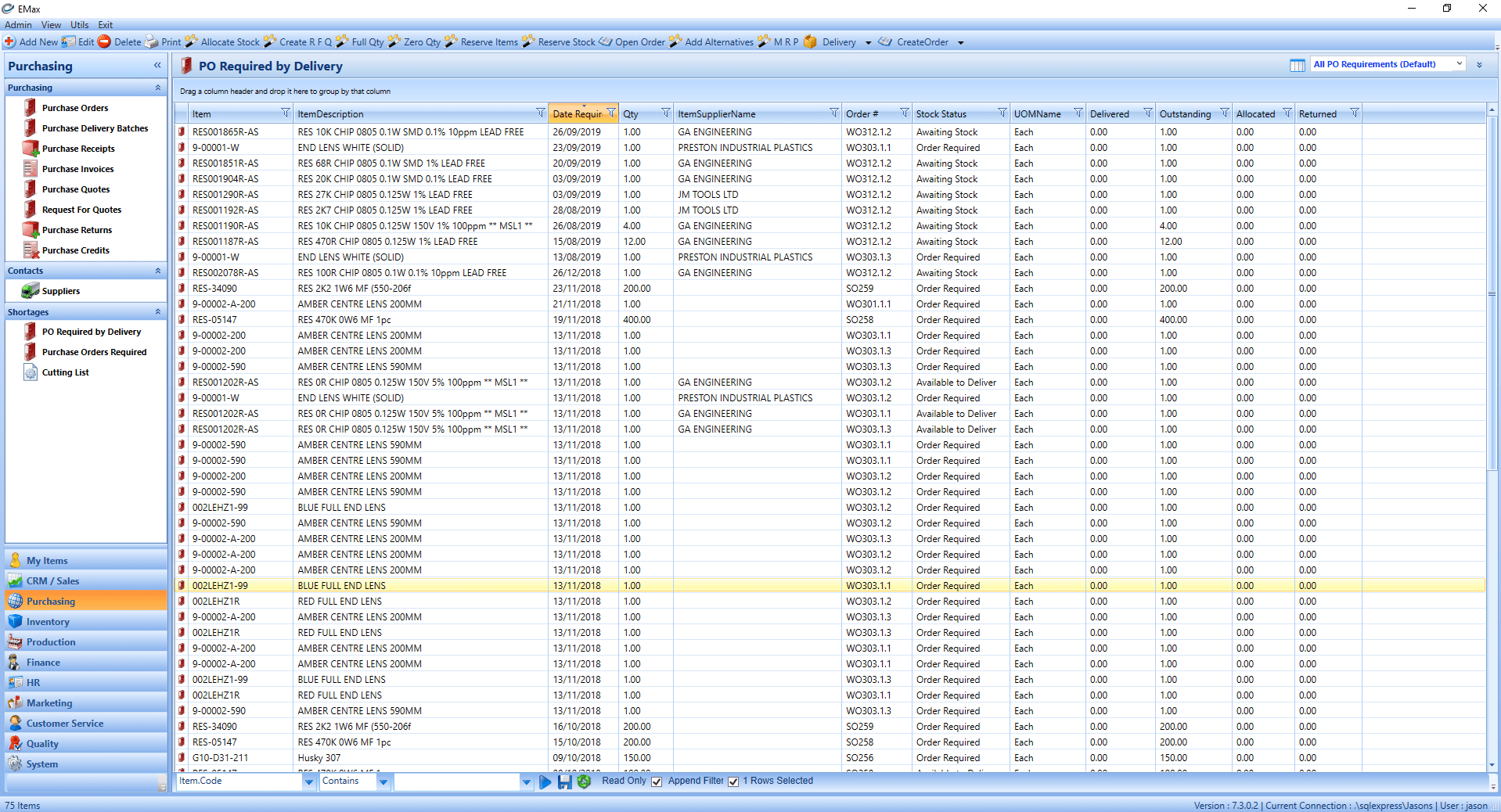Open Purchase Invoices in sidebar
1501x812 pixels.
click(77, 169)
